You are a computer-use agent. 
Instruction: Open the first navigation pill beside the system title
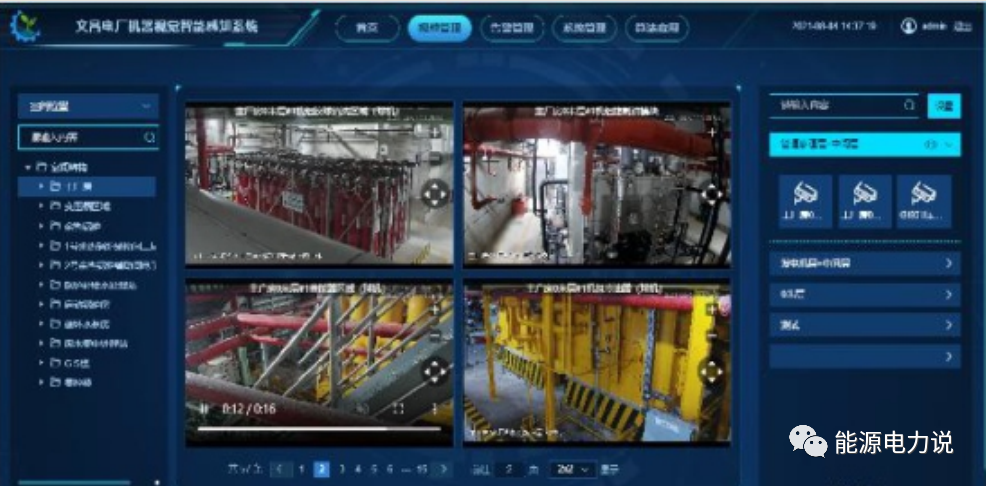pyautogui.click(x=367, y=28)
